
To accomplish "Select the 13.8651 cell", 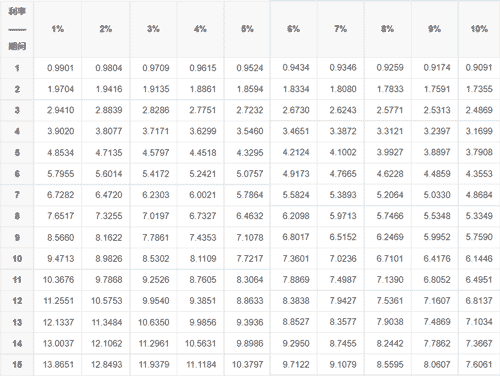I will (x=58, y=364).
